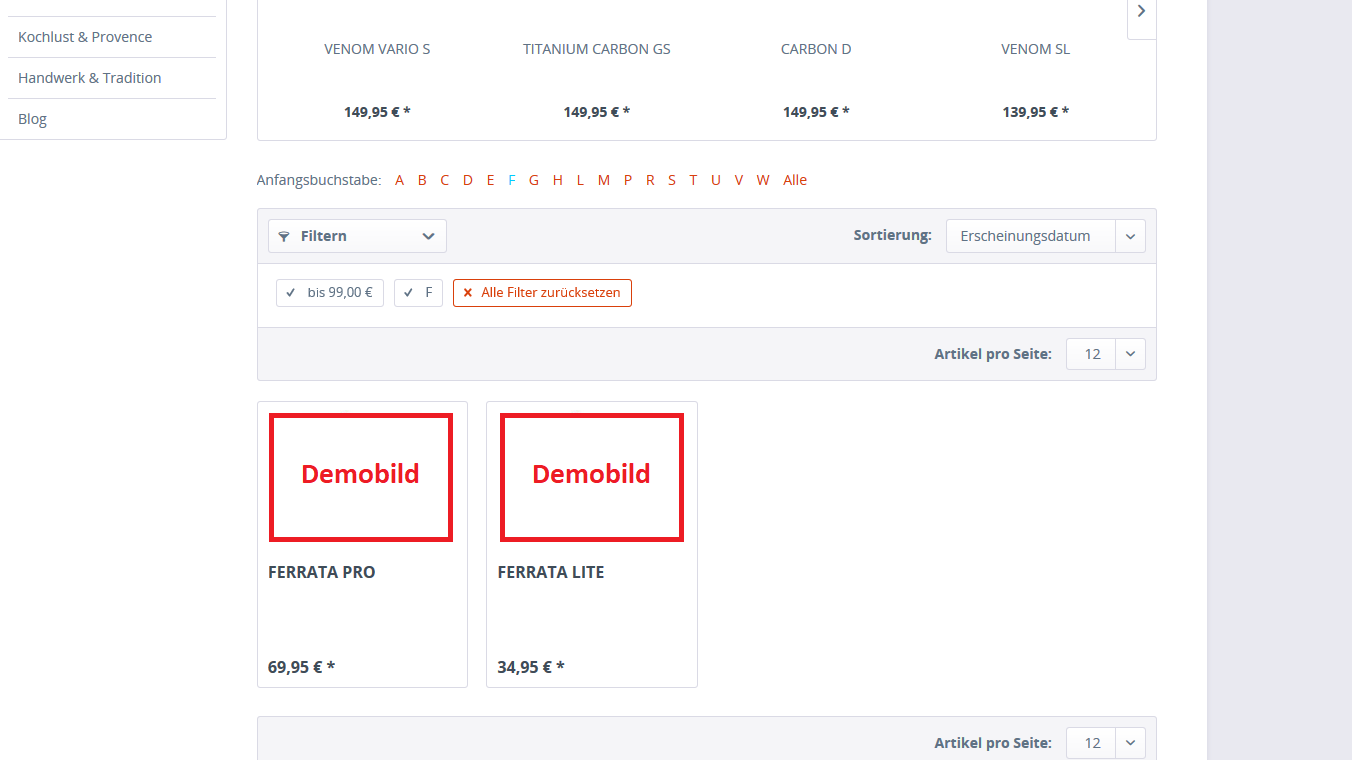This screenshot has height=760, width=1352.
Task: Select the highlighted letter F link
Action: click(x=512, y=180)
